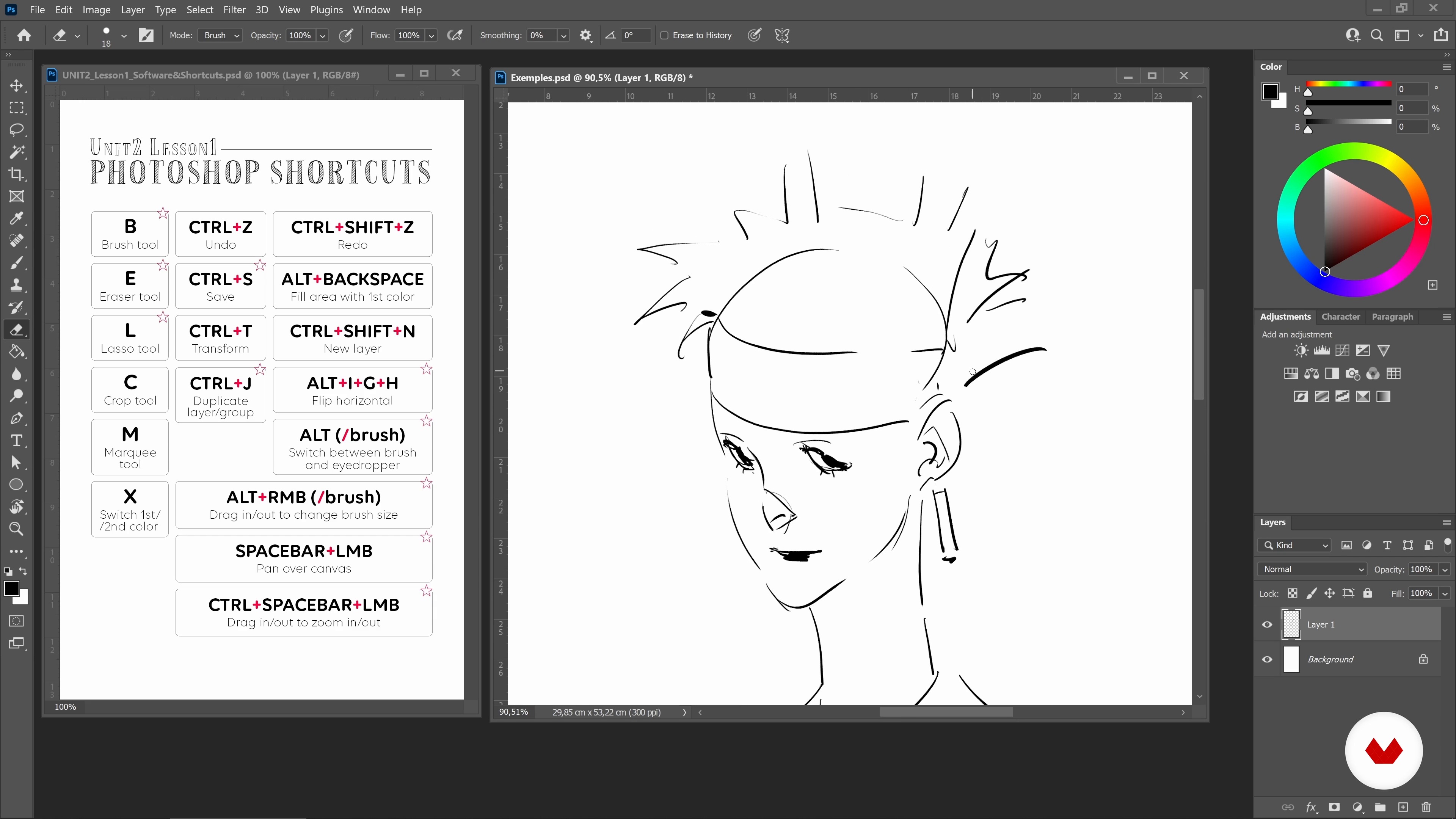The width and height of the screenshot is (1456, 819).
Task: Click the foreground color swatch in Color panel
Action: [x=1270, y=91]
